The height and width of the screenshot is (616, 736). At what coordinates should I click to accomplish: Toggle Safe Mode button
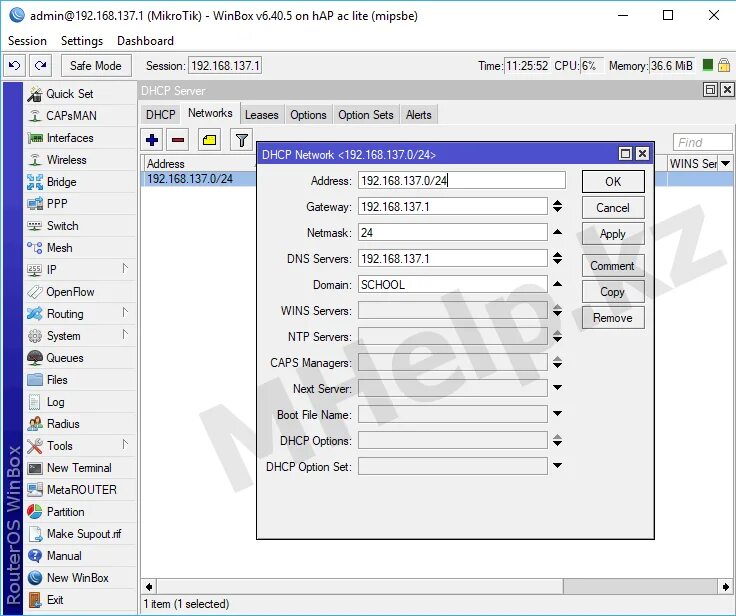coord(96,65)
